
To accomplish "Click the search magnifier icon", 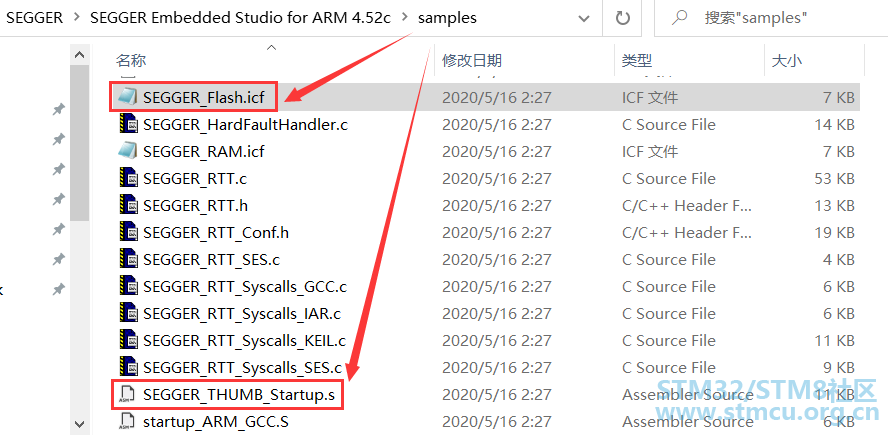I will coord(680,18).
